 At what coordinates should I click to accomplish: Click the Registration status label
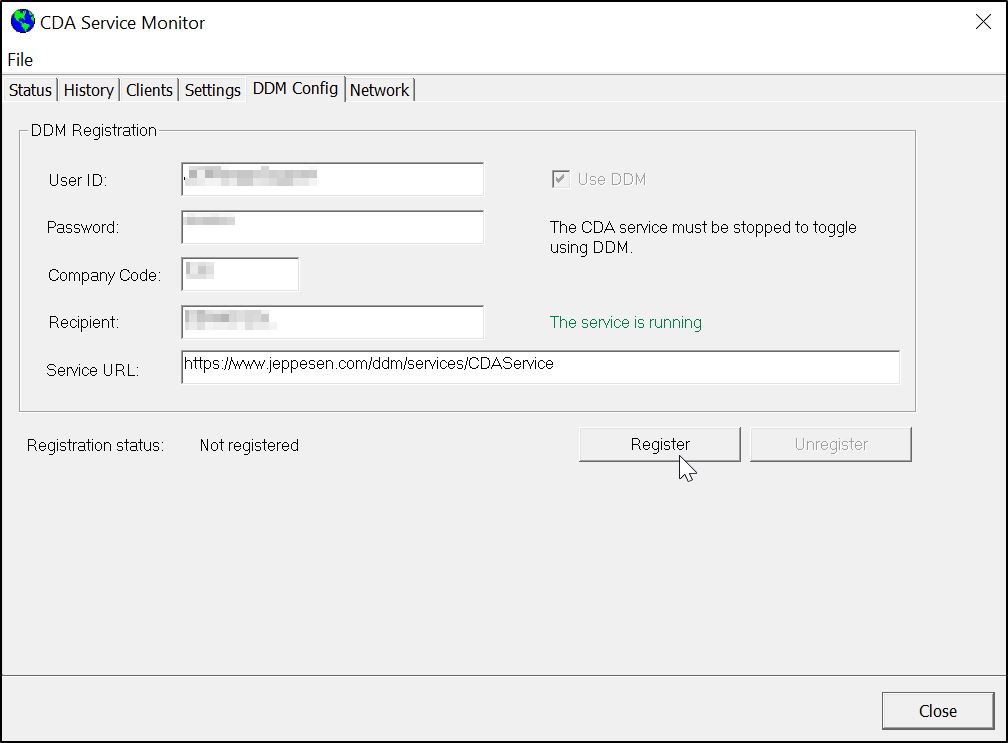[95, 445]
